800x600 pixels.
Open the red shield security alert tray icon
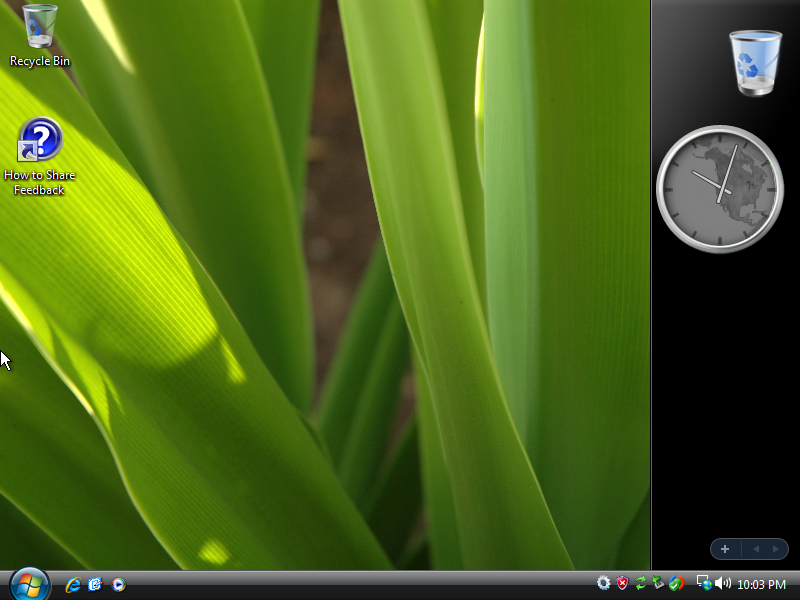[x=622, y=583]
